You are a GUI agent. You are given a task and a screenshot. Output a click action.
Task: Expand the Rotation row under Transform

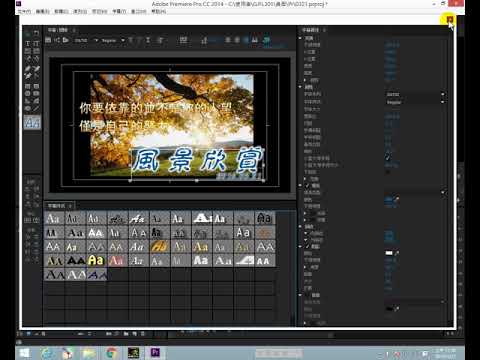tap(305, 80)
